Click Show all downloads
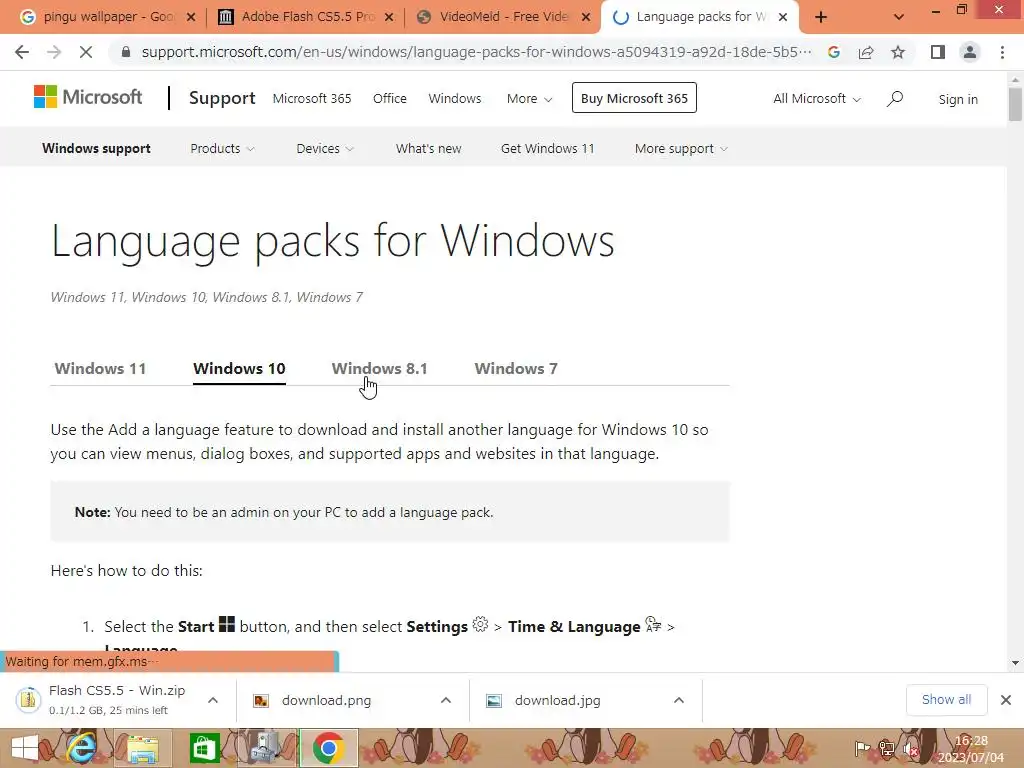This screenshot has width=1024, height=768. click(946, 699)
